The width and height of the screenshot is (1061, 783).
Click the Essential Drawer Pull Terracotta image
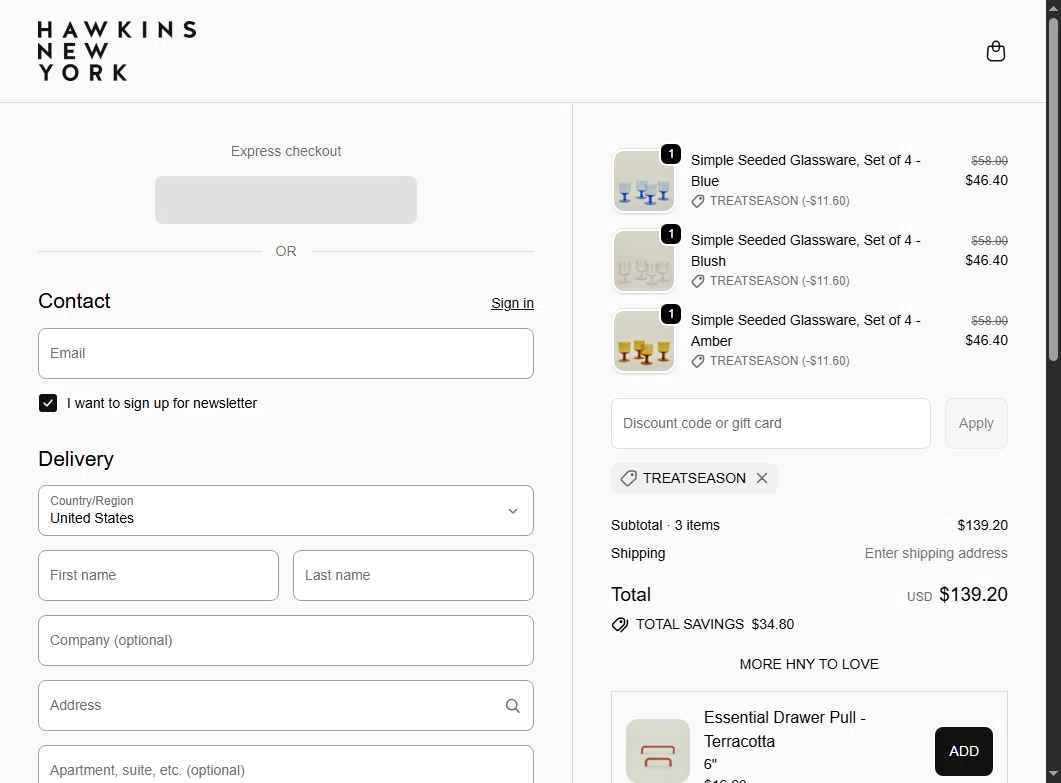click(657, 750)
